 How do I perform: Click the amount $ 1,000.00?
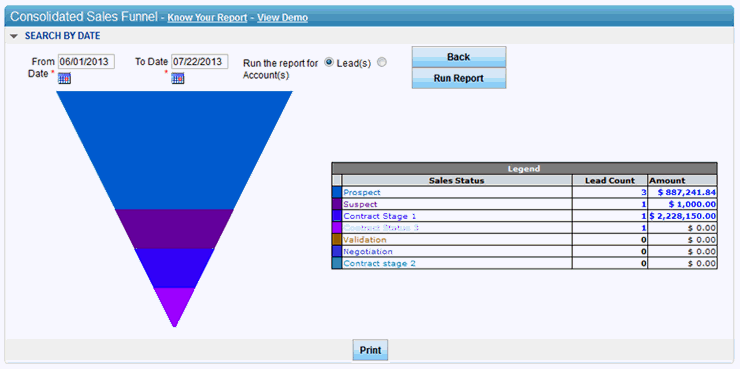[x=692, y=204]
